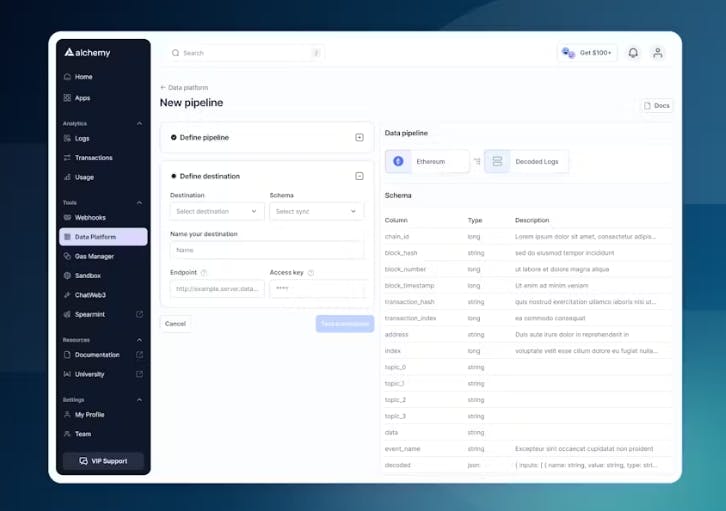
Task: Click the Description column header
Action: tap(532, 220)
